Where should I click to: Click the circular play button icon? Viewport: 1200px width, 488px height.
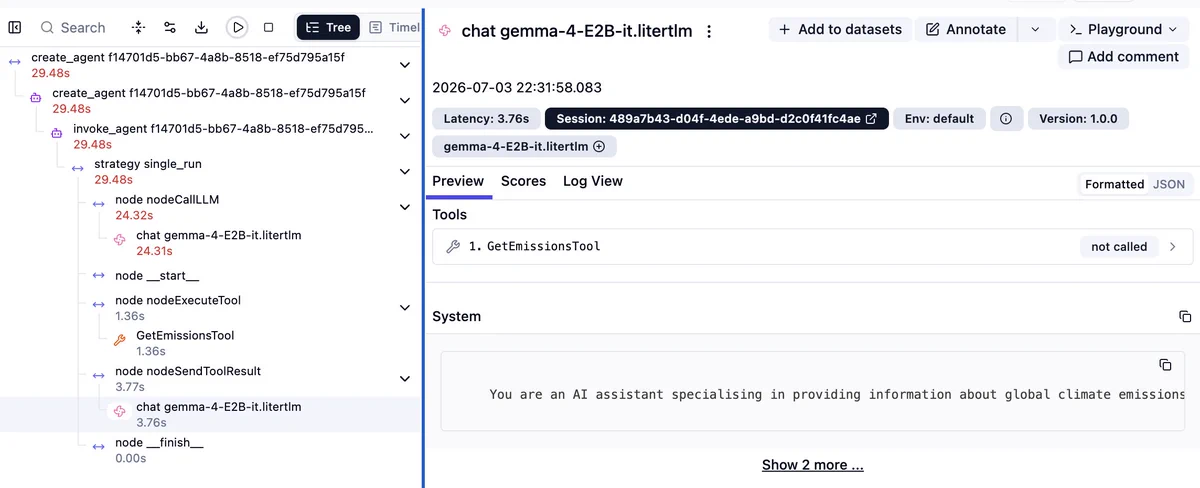coord(236,27)
